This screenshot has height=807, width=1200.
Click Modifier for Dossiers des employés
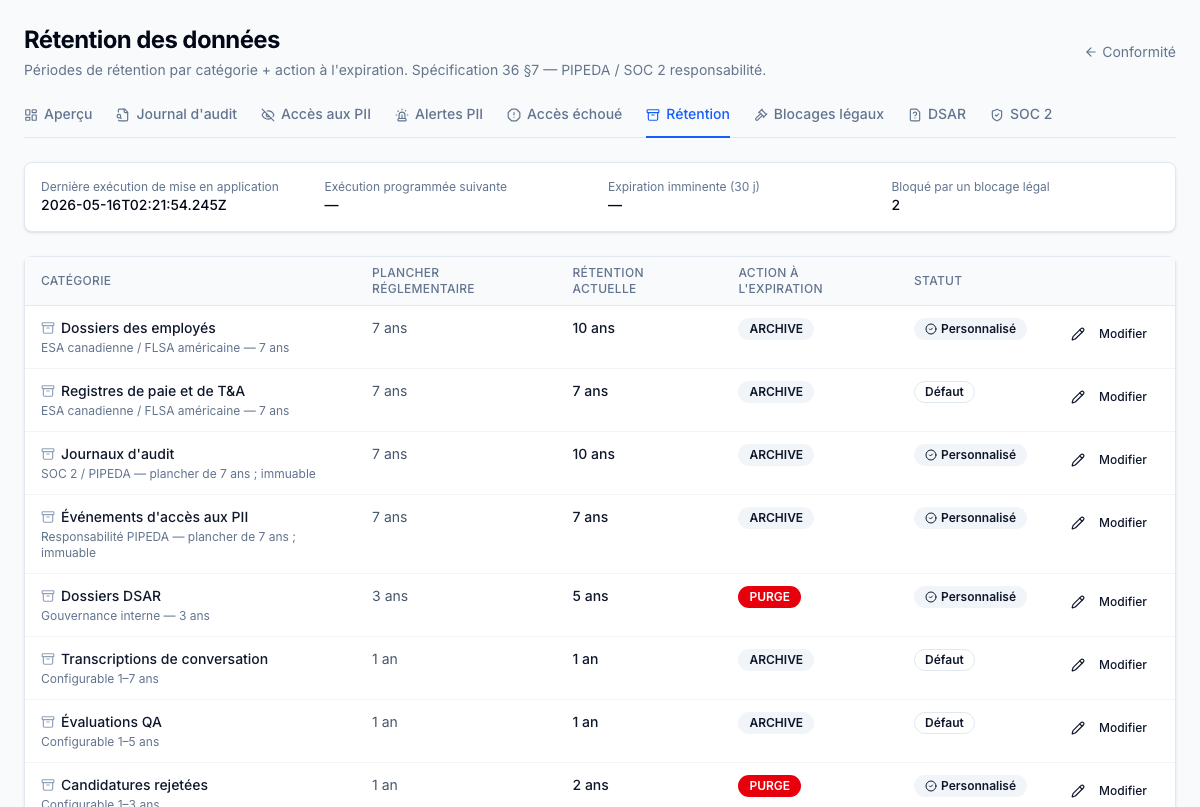click(1109, 334)
